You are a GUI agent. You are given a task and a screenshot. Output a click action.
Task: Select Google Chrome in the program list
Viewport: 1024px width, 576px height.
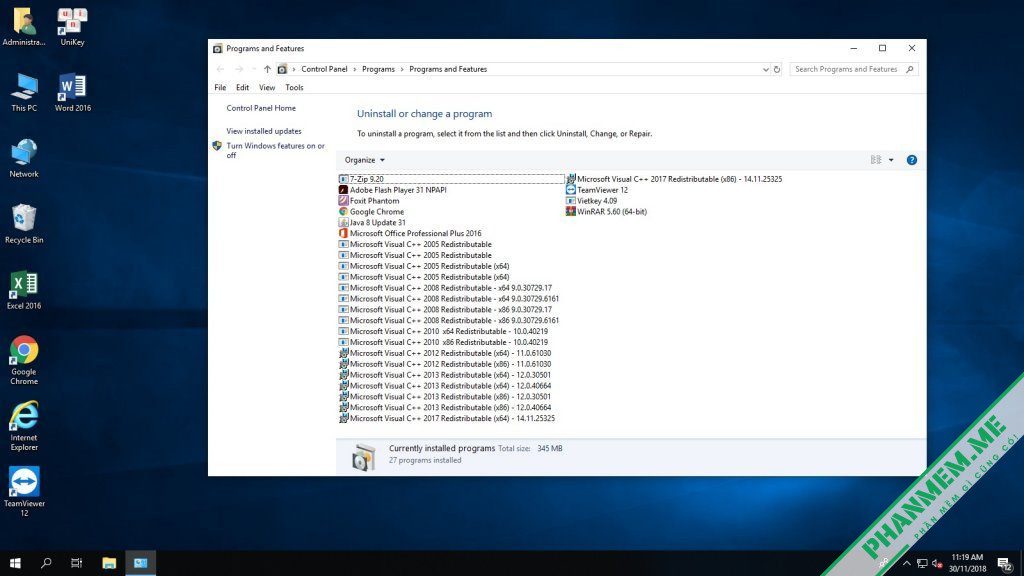[x=371, y=212]
